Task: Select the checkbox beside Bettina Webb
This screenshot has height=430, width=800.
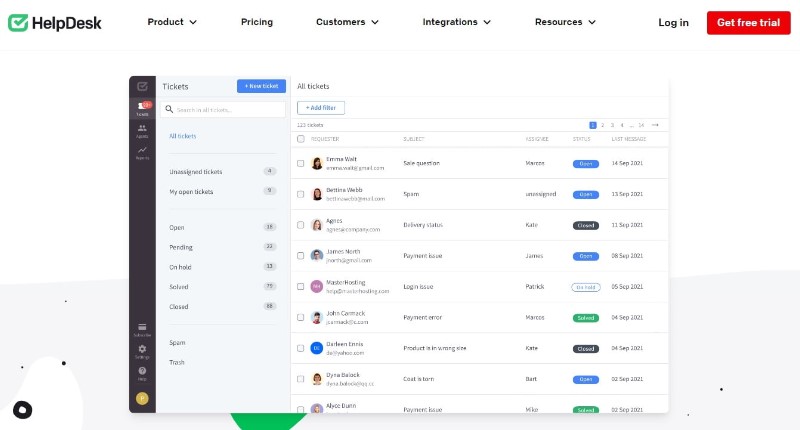Action: point(300,194)
